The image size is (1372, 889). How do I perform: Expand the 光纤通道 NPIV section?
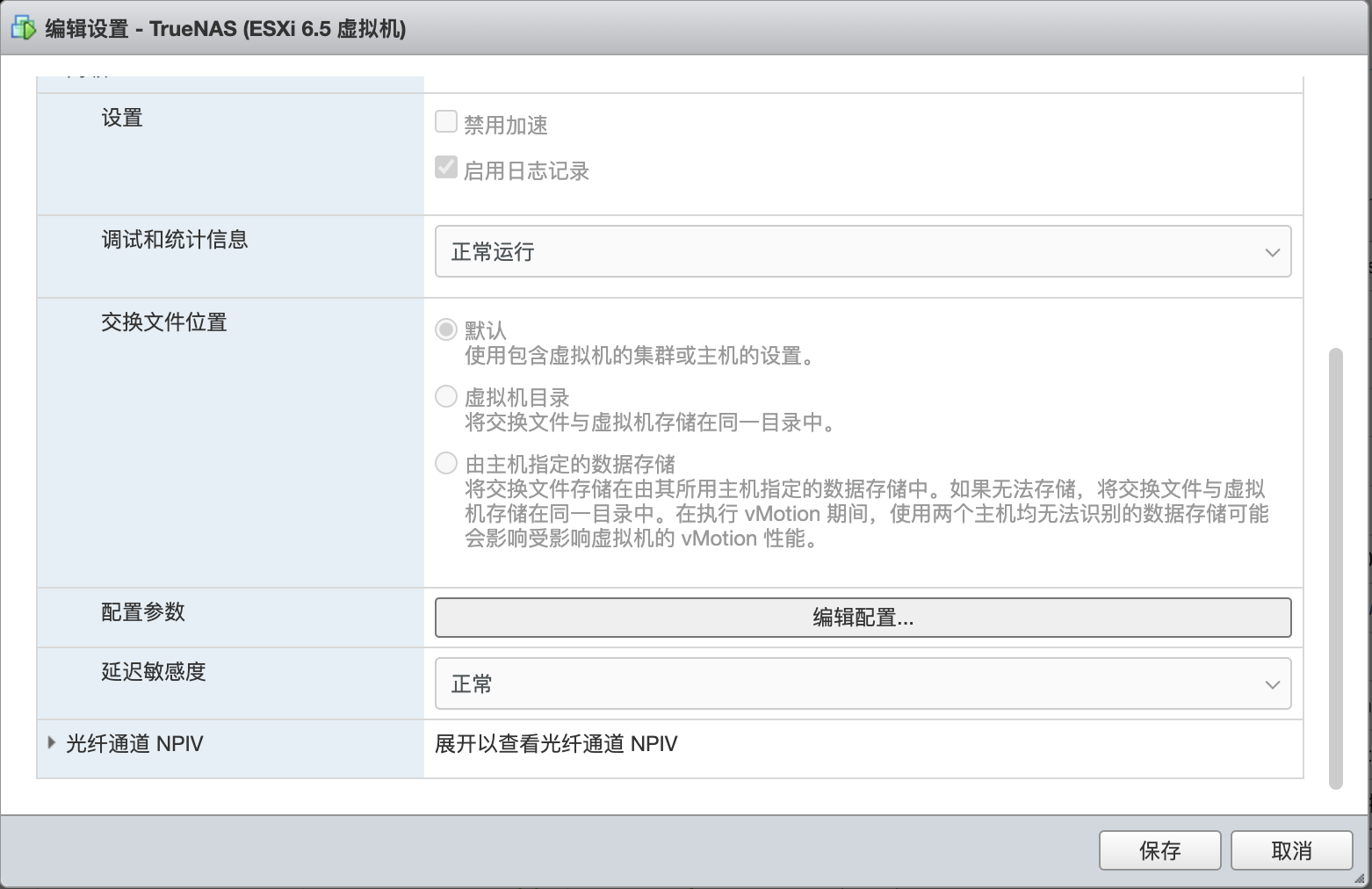point(52,743)
